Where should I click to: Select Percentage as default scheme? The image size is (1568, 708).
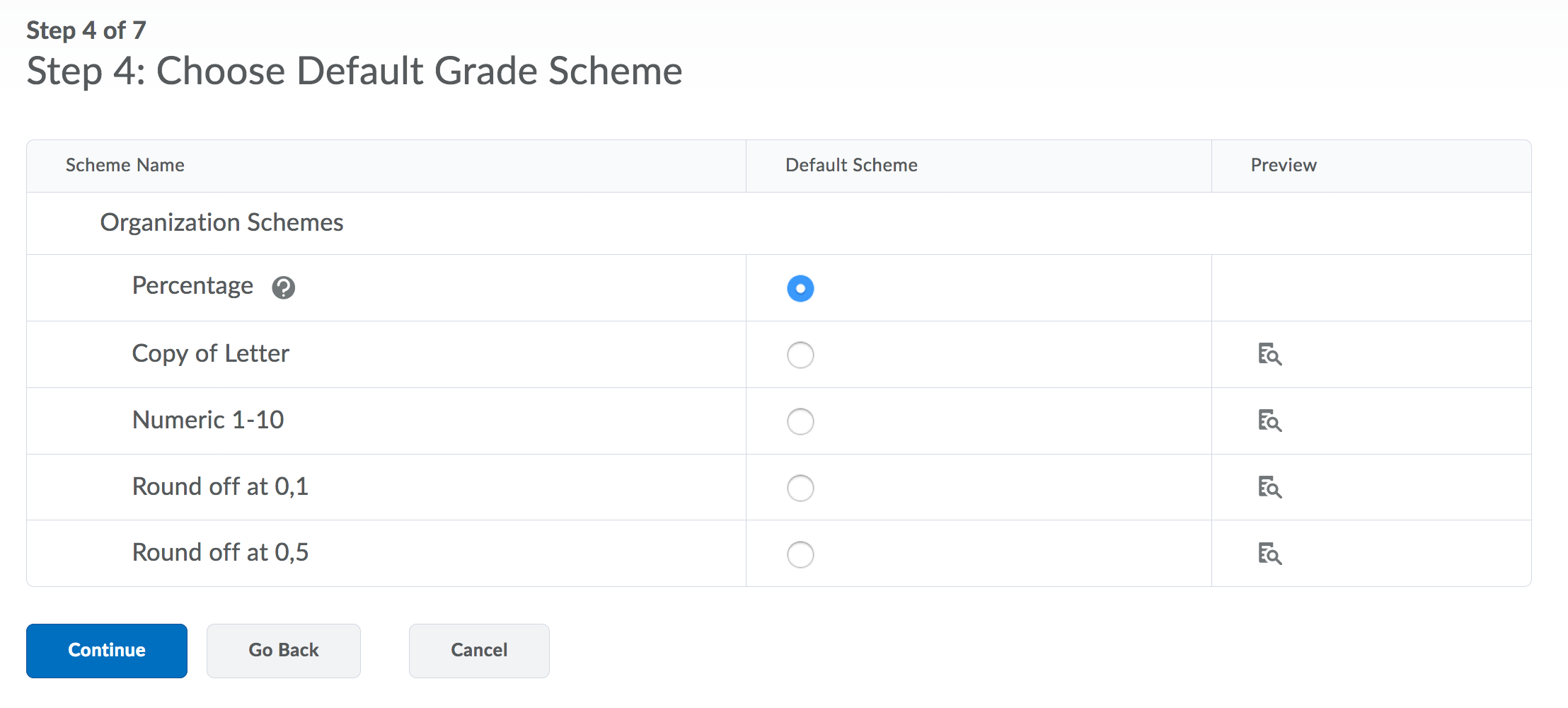800,288
